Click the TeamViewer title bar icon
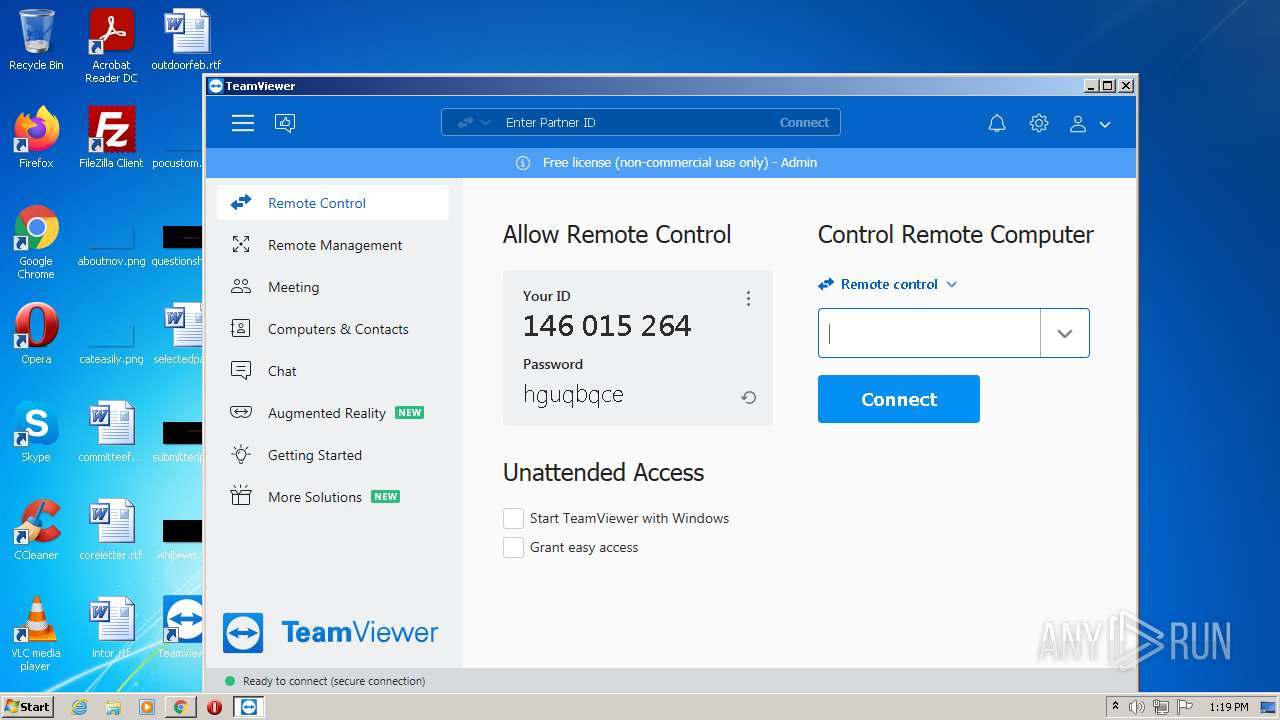Image resolution: width=1280 pixels, height=720 pixels. [215, 86]
